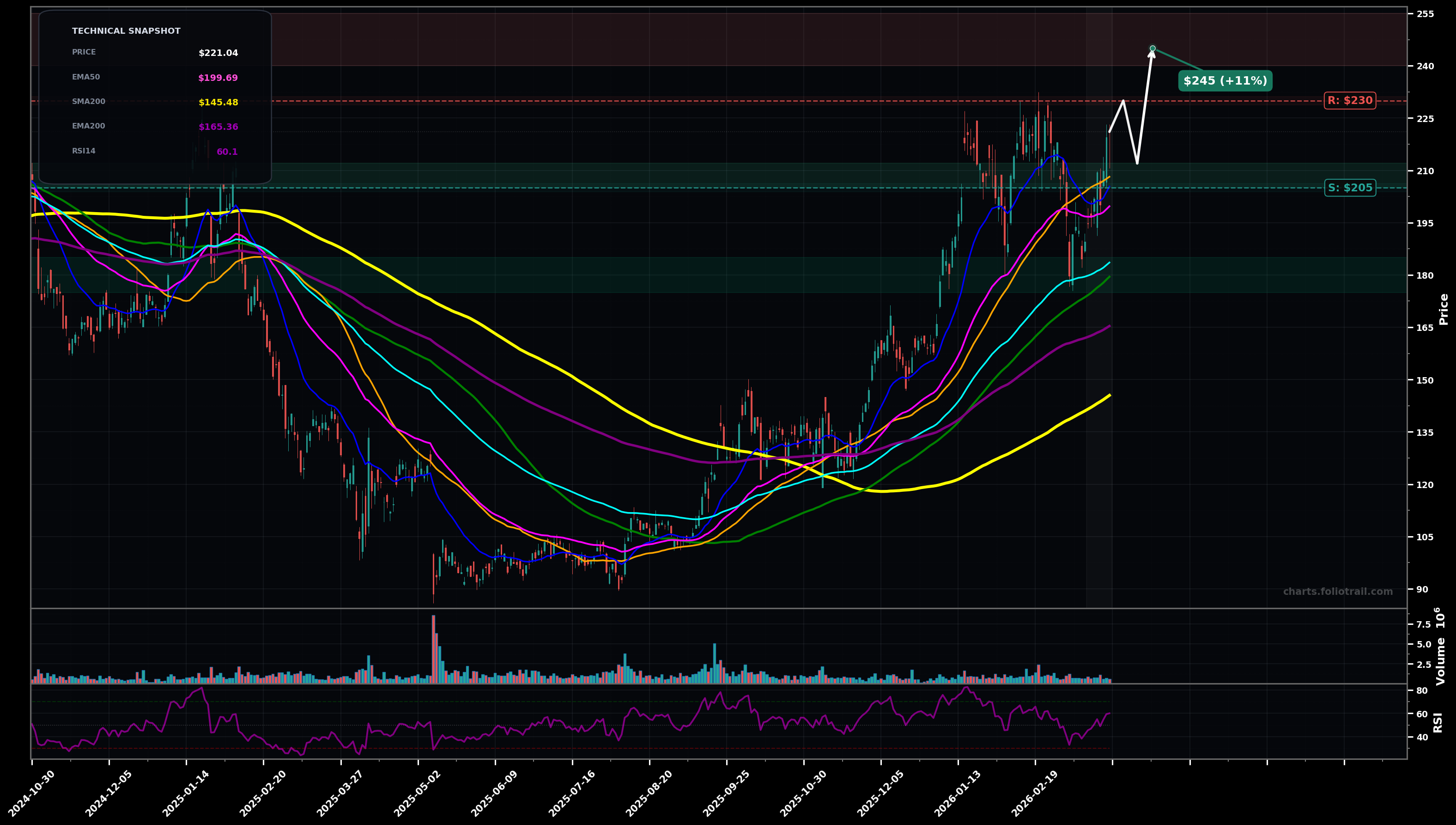This screenshot has height=825, width=1456.
Task: Click the 255 tick on price axis
Action: [1426, 14]
